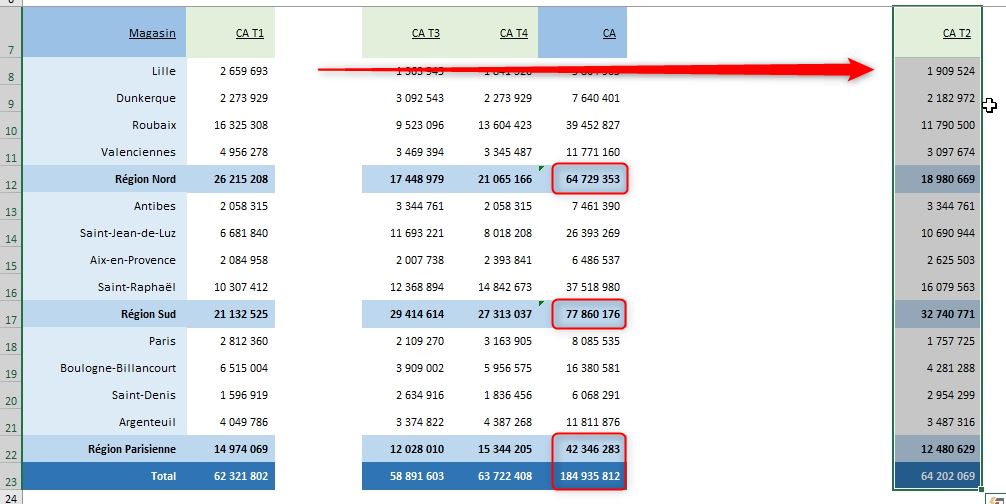The height and width of the screenshot is (504, 1006).
Task: Click the Roubaix CA value 39 452 827
Action: point(583,125)
